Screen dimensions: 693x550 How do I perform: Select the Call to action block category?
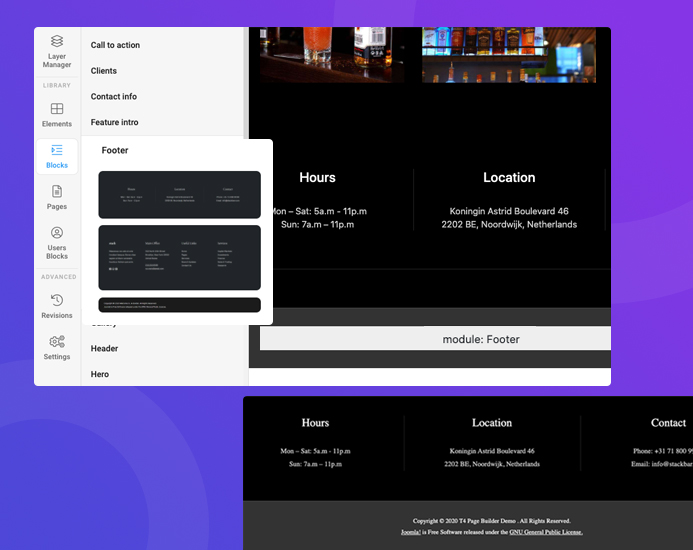115,45
